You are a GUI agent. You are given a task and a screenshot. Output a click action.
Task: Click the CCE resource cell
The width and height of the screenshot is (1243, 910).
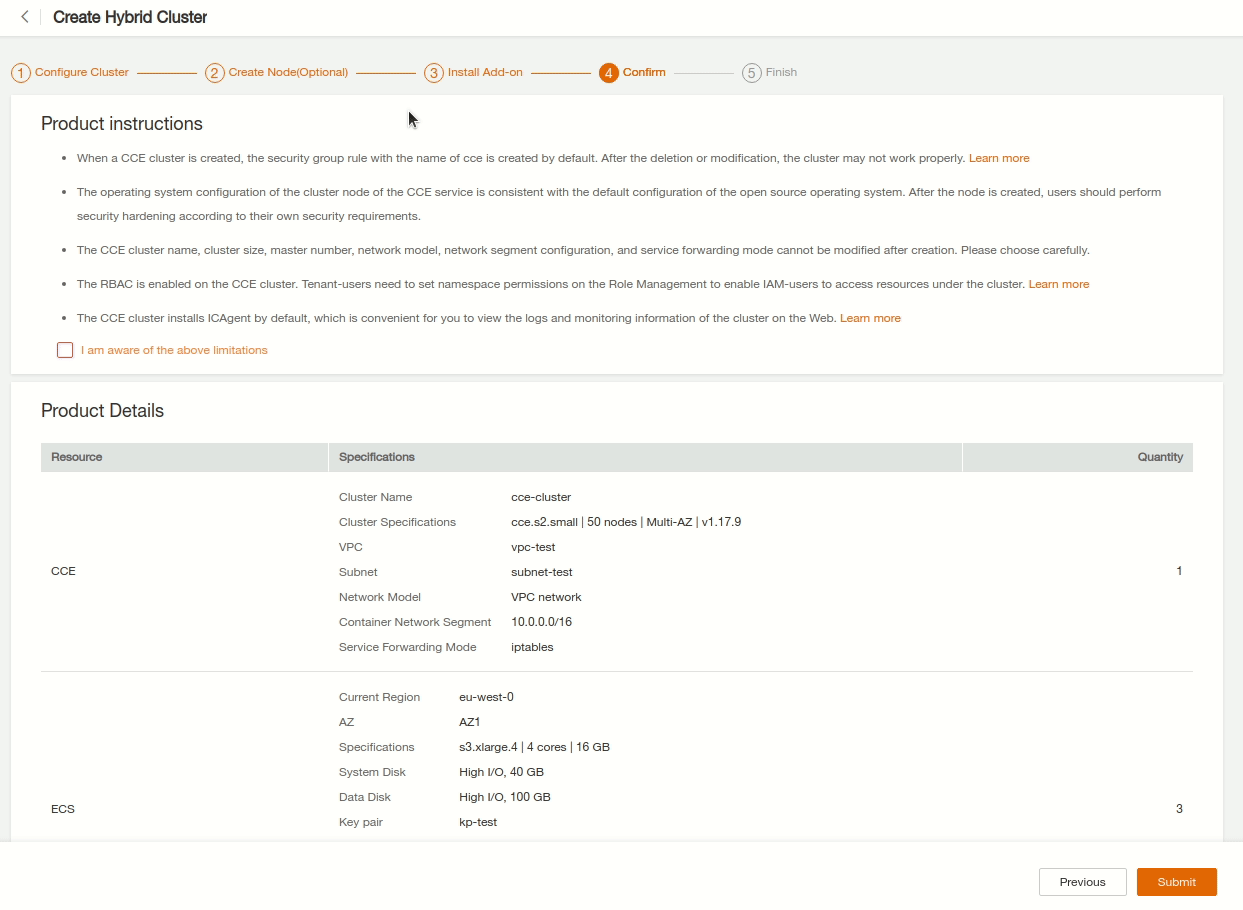click(x=63, y=571)
